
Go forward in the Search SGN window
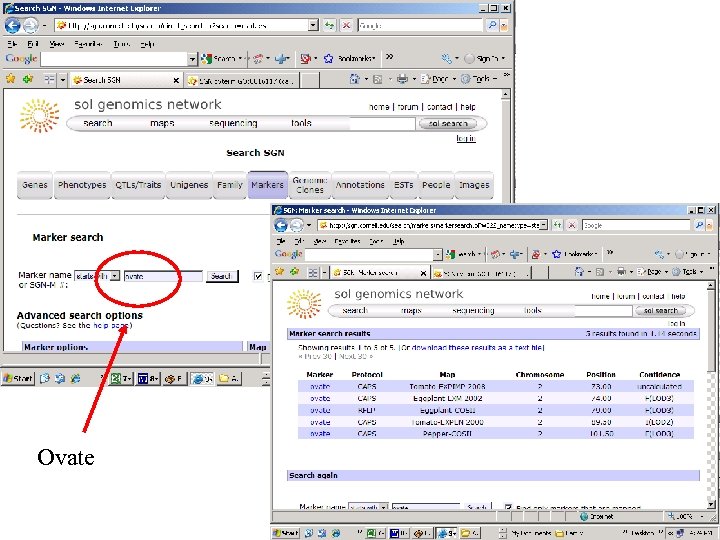tap(30, 25)
